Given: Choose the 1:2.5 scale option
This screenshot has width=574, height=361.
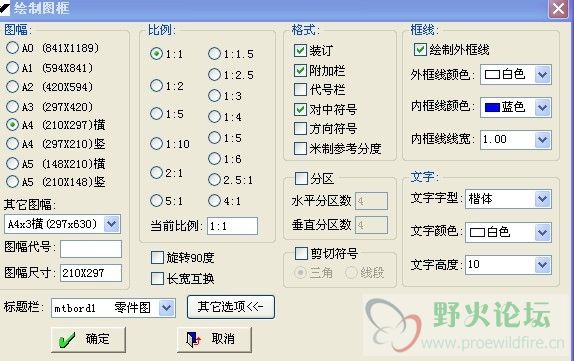Looking at the screenshot, I should point(214,75).
